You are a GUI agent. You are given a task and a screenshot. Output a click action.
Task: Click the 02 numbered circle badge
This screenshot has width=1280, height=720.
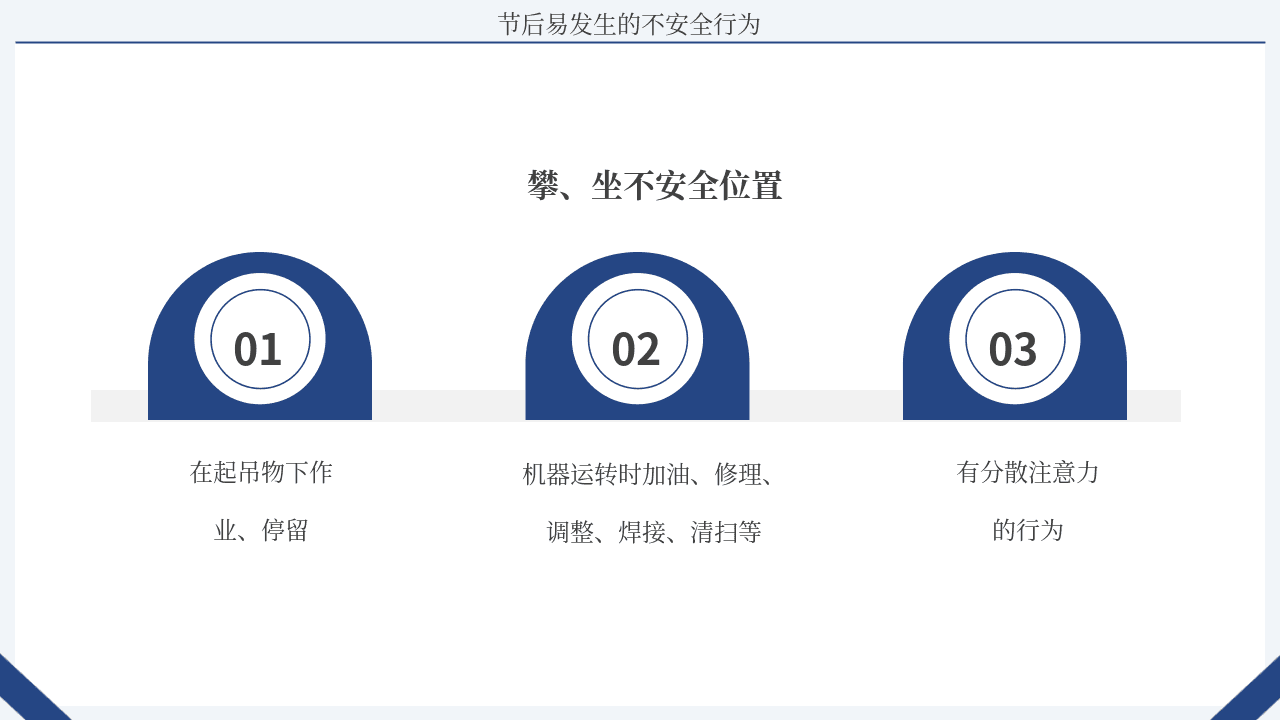637,338
